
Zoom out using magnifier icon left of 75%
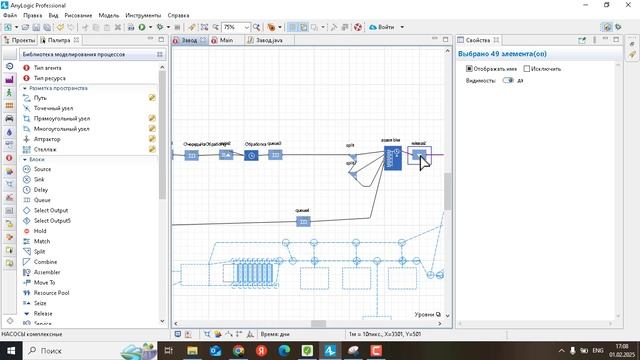pos(216,27)
